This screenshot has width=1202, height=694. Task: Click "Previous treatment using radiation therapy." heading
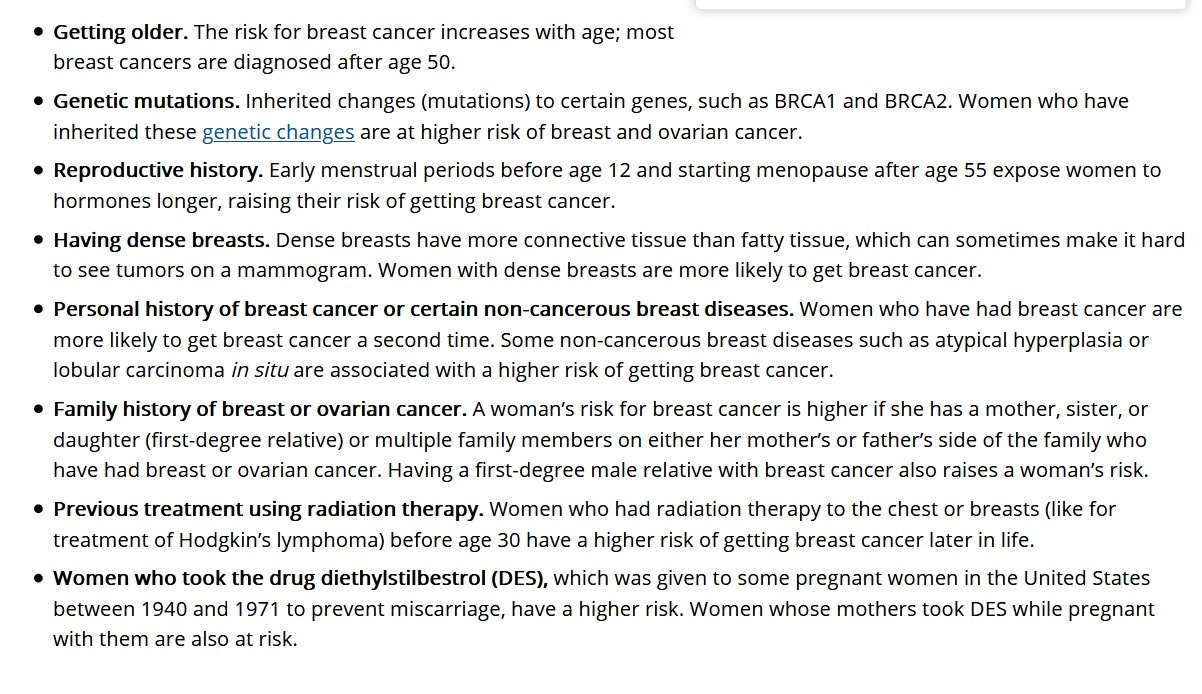point(268,509)
